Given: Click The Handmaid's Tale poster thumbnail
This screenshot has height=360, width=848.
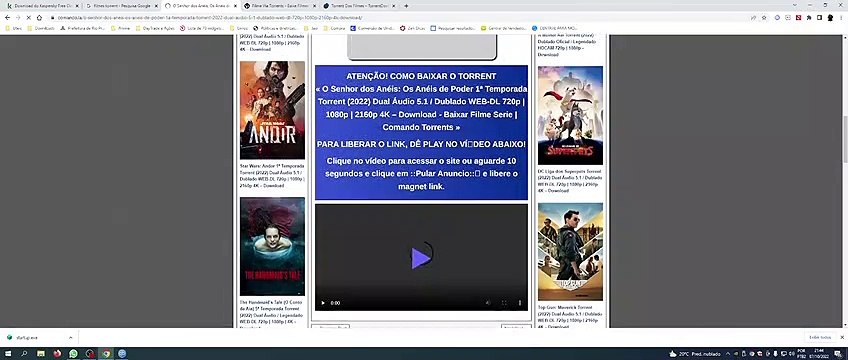Looking at the screenshot, I should [x=272, y=246].
